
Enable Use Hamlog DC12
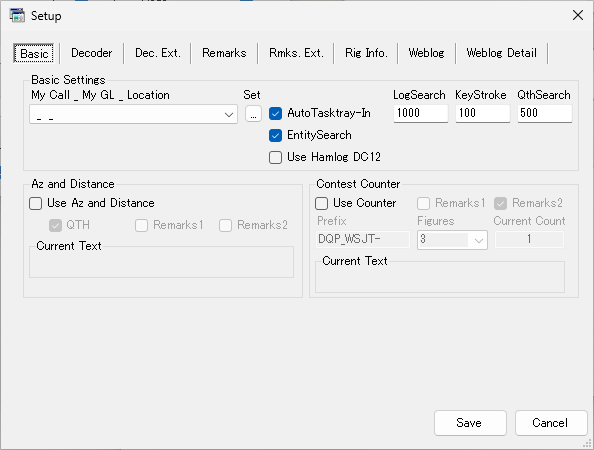coord(275,157)
